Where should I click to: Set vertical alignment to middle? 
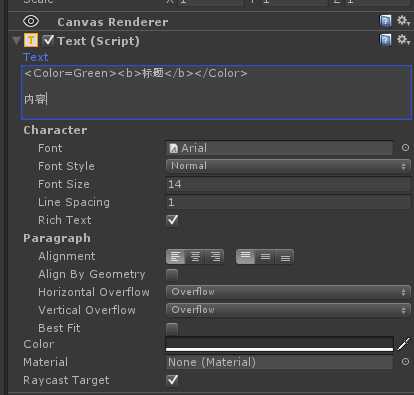point(265,257)
